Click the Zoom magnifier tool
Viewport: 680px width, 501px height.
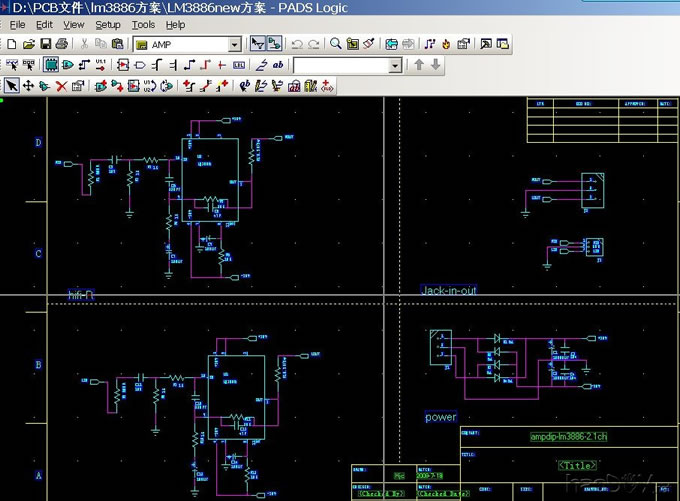coord(336,44)
